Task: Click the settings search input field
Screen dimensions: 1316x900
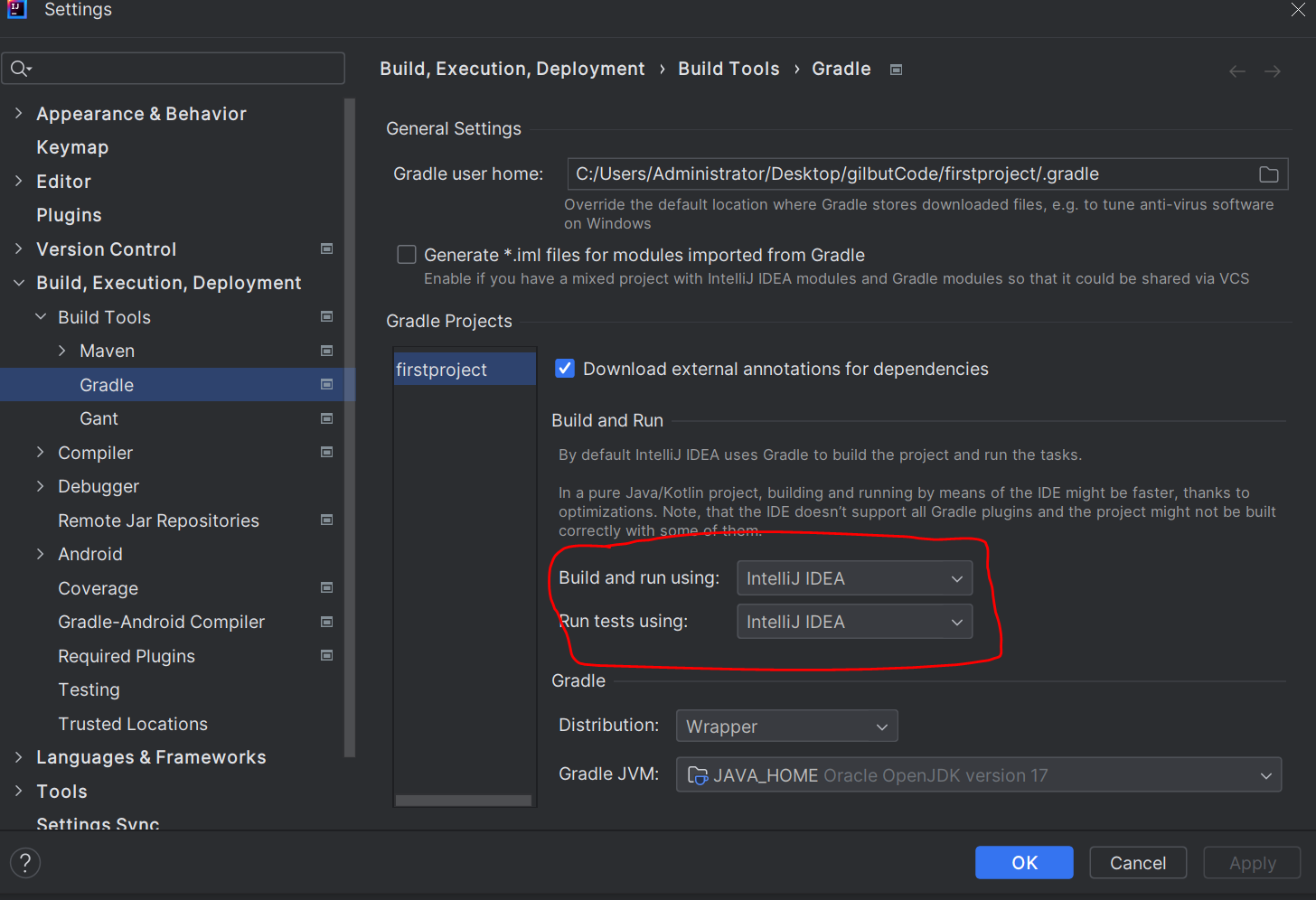Action: (174, 69)
